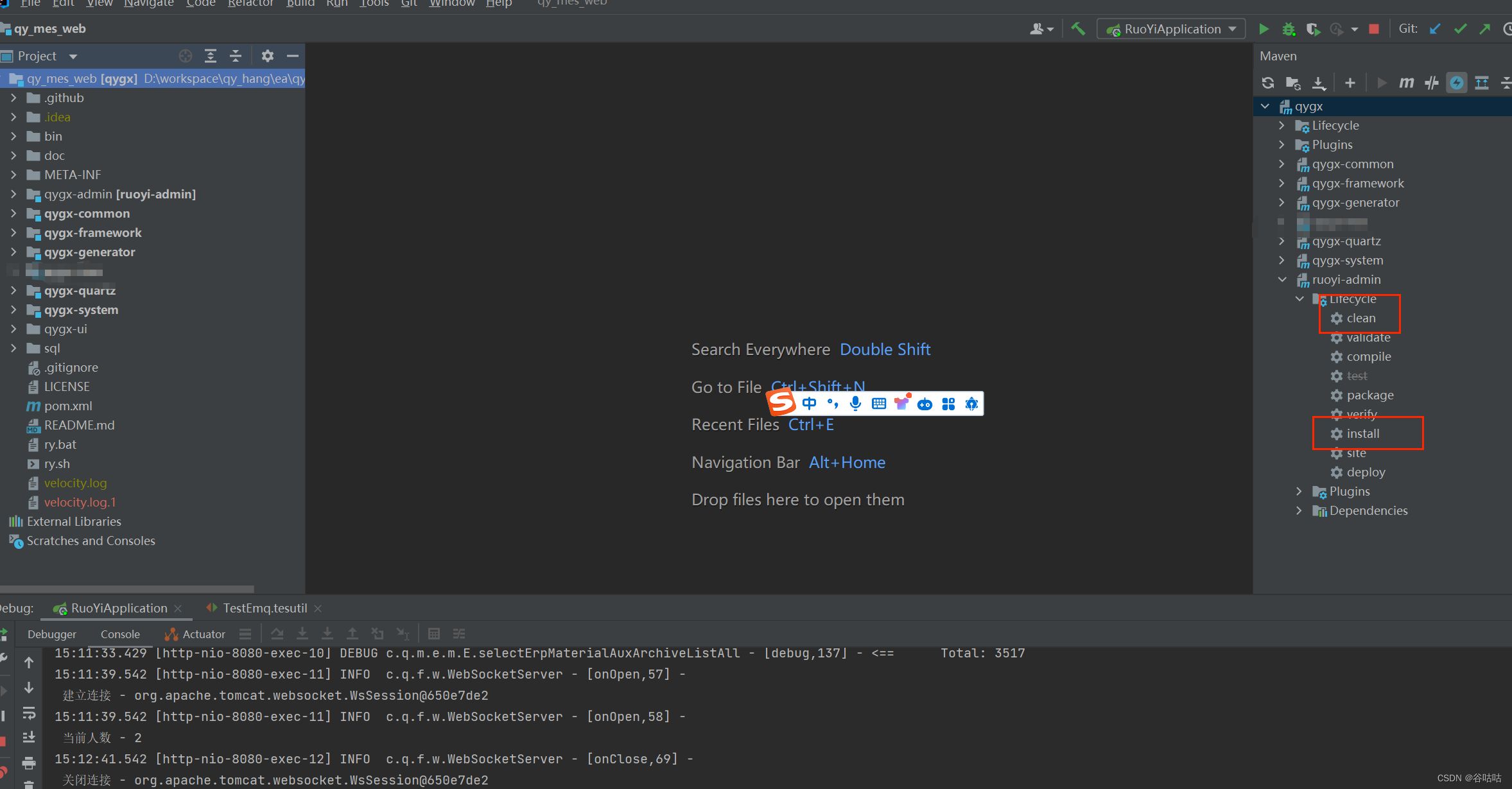
Task: Click the Build project hammer icon
Action: 1078,29
